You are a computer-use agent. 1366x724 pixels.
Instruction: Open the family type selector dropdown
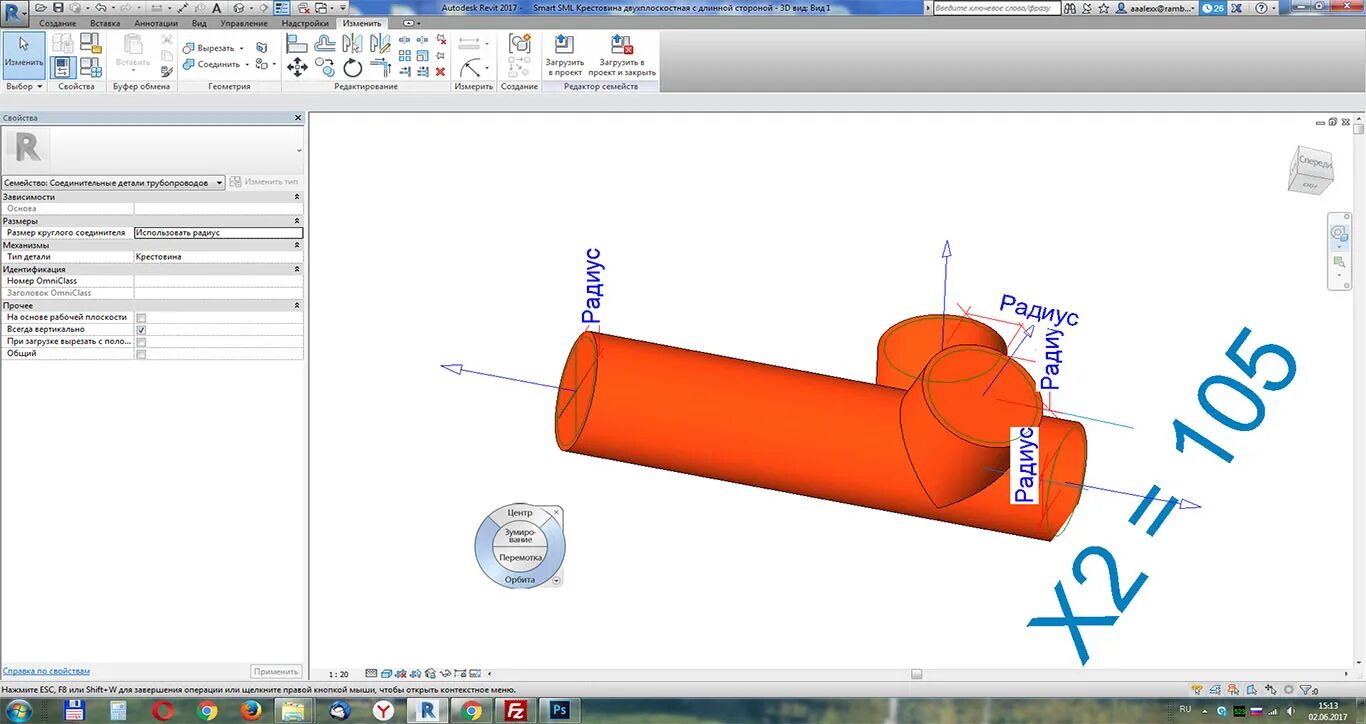[114, 183]
